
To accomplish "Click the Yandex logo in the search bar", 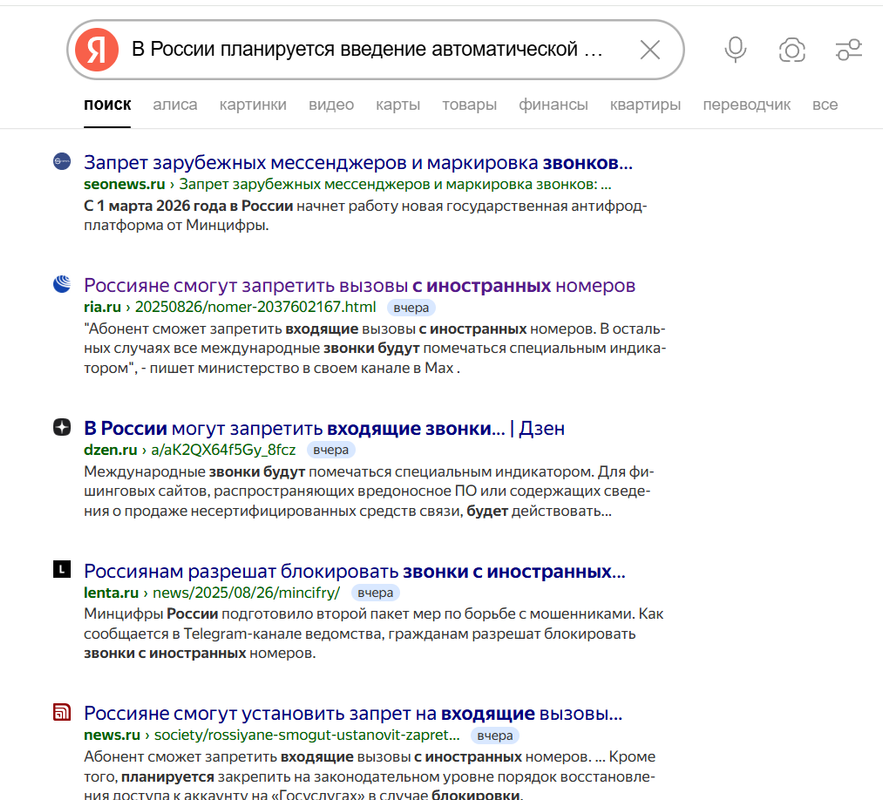I will coord(97,50).
